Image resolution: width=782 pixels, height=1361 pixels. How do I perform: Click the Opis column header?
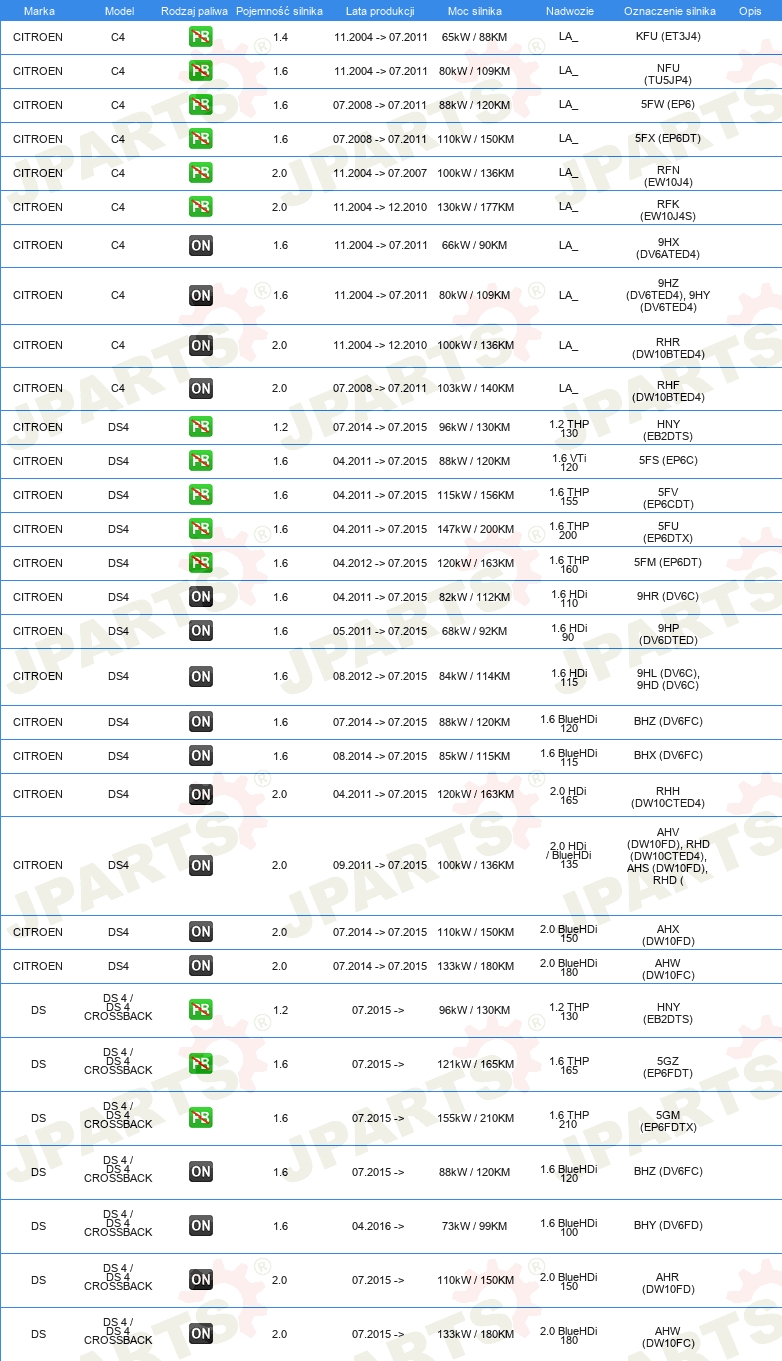click(750, 11)
